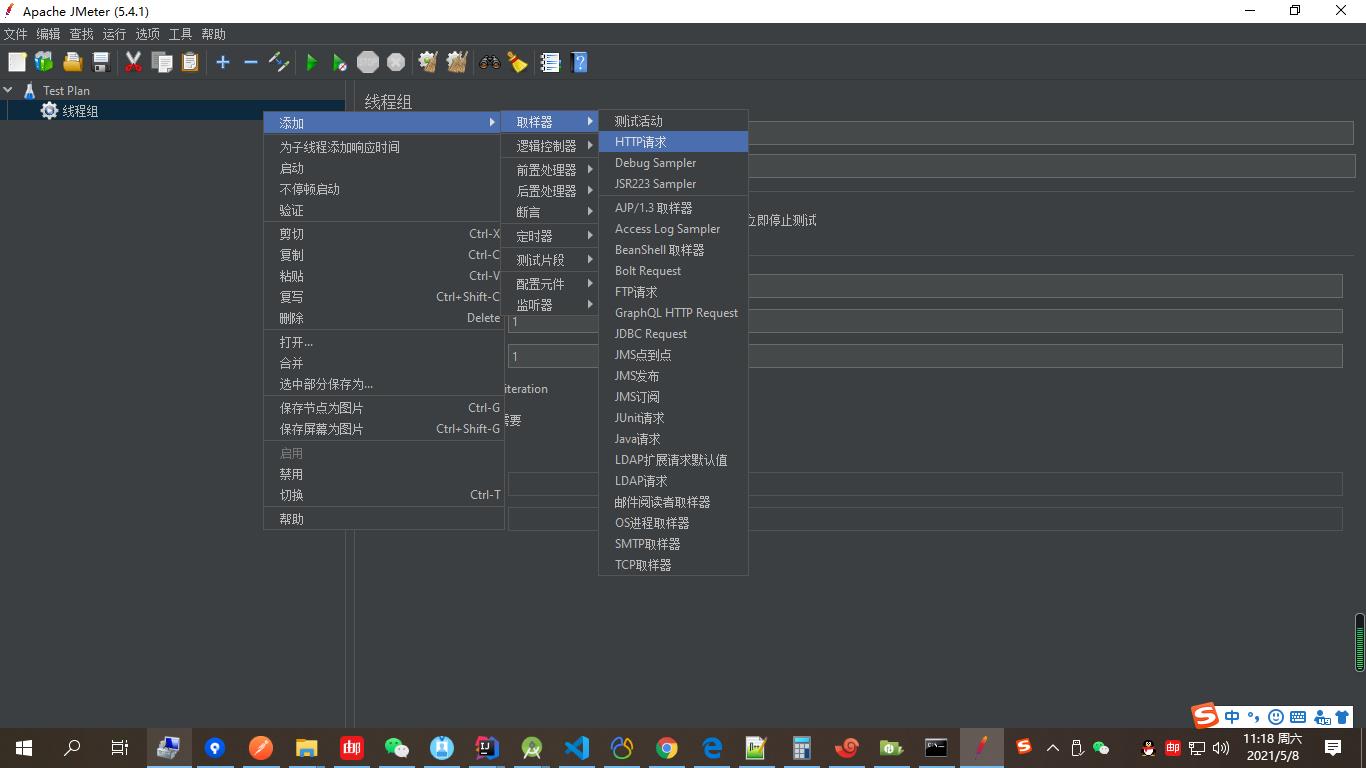Screen dimensions: 1366x768
Task: Choose Debug Sampler entry
Action: click(x=673, y=163)
